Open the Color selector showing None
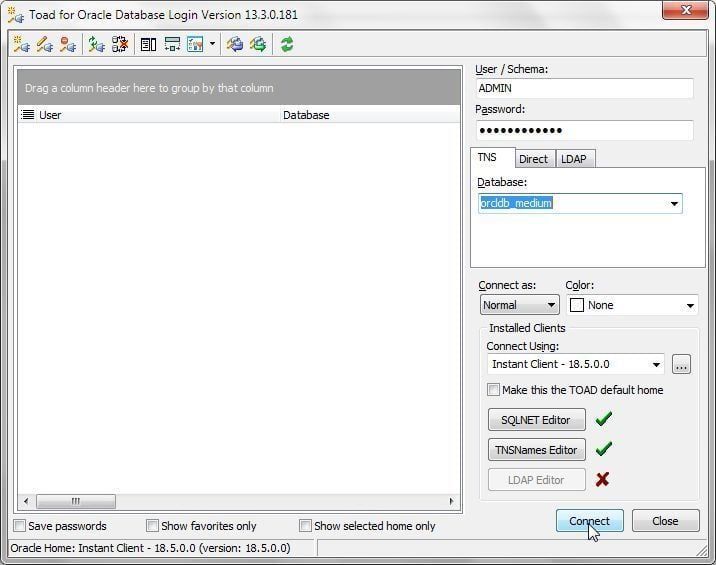Image resolution: width=716 pixels, height=565 pixels. [x=632, y=305]
